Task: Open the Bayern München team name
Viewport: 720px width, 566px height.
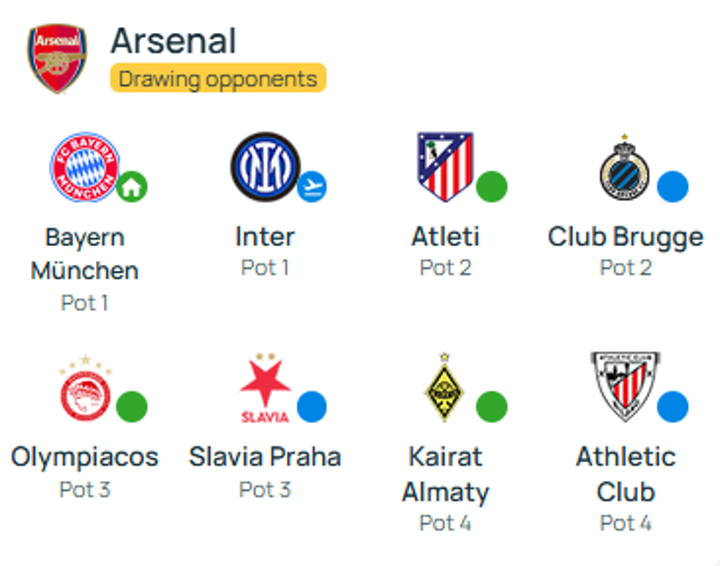Action: pos(85,254)
